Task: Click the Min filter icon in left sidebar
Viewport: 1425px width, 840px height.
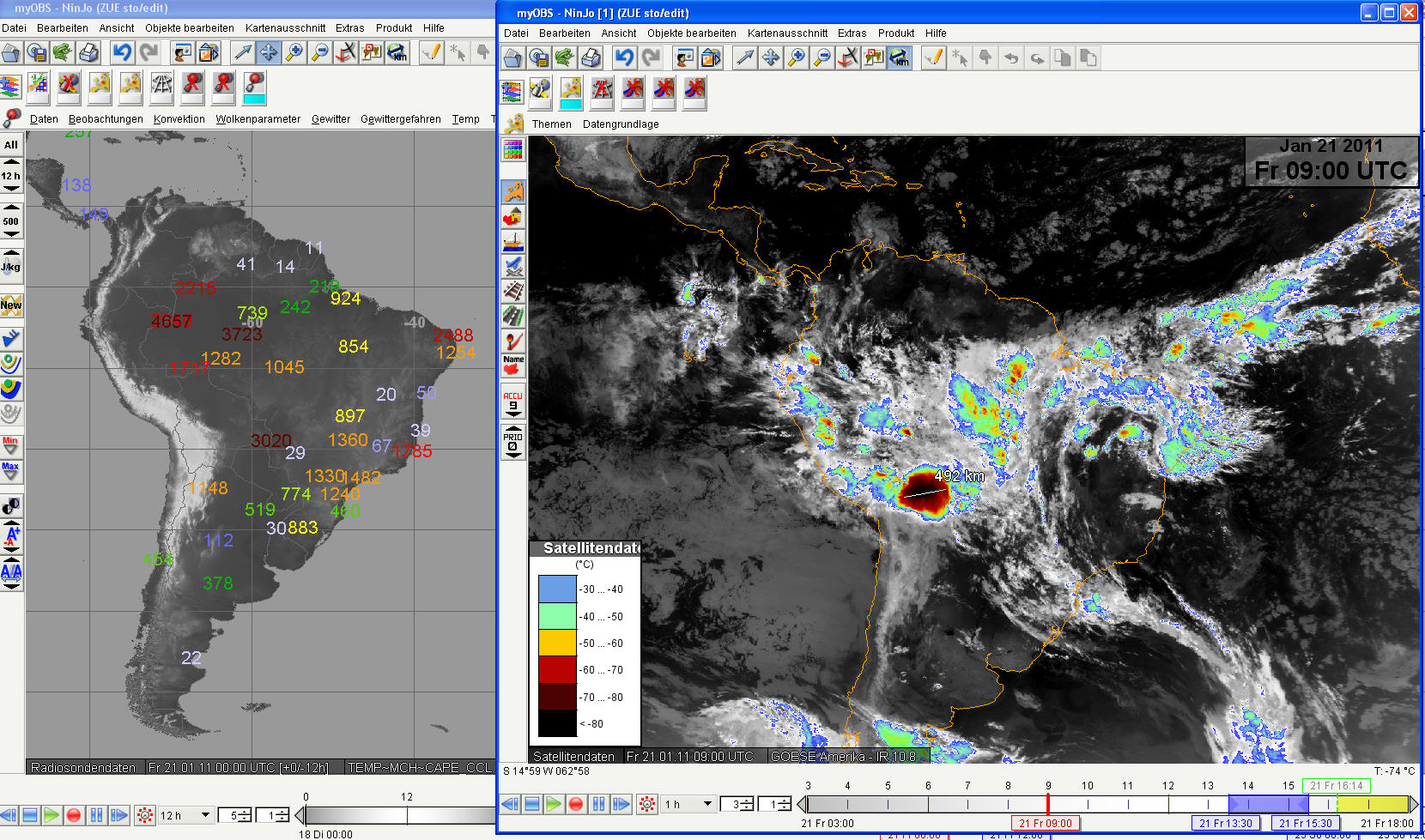Action: coord(10,444)
